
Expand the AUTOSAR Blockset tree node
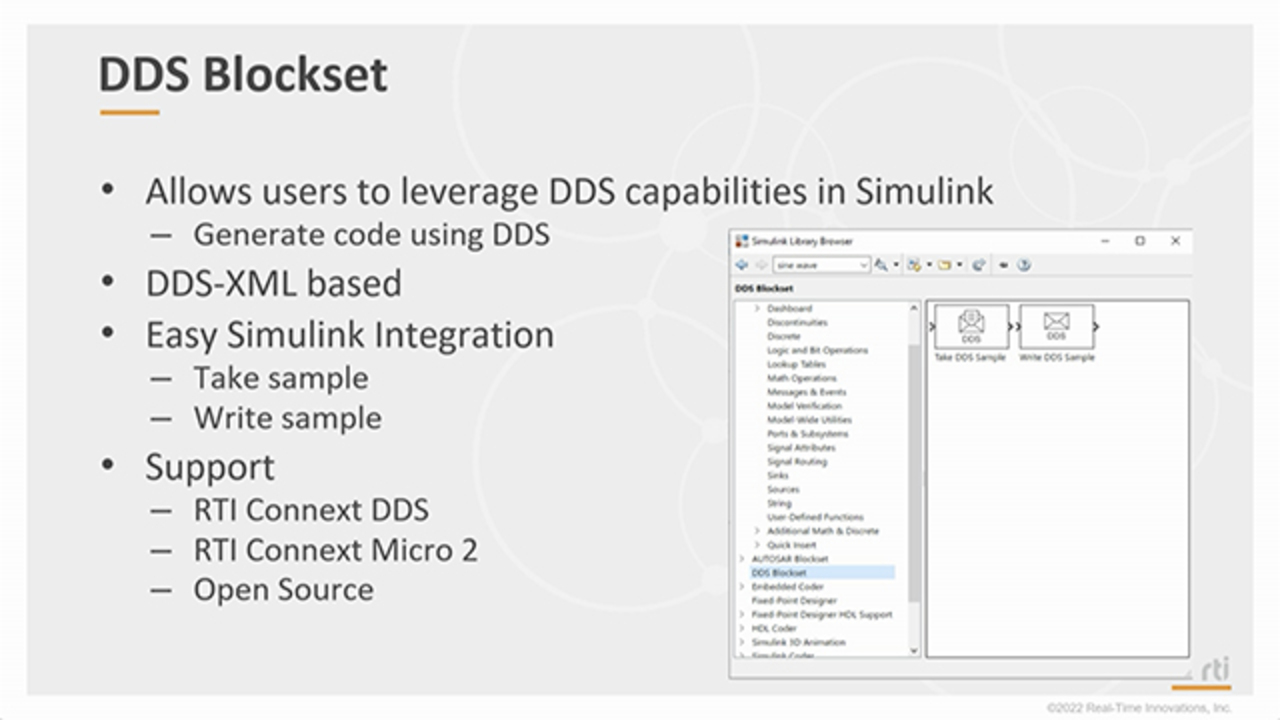[x=741, y=559]
